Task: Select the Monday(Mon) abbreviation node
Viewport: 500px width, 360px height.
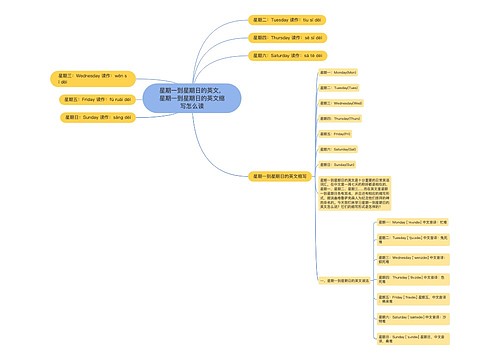Action: 338,72
